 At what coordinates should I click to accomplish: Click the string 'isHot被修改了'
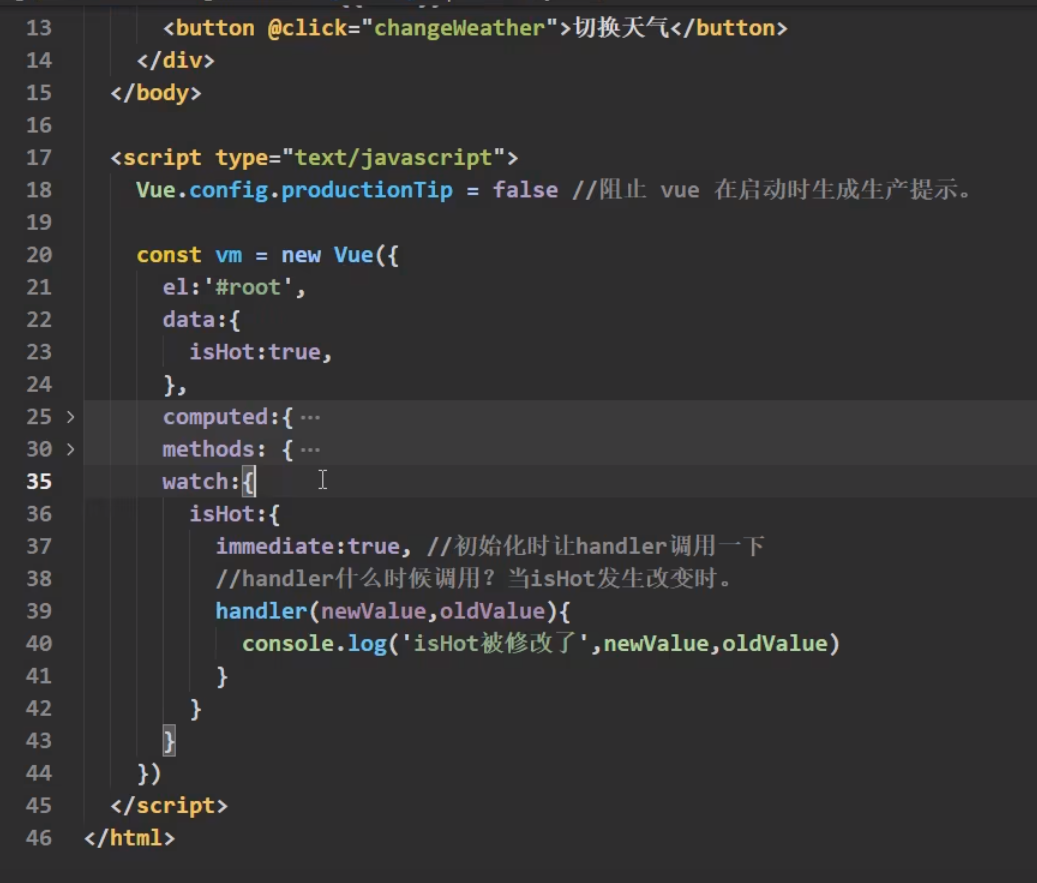click(495, 644)
